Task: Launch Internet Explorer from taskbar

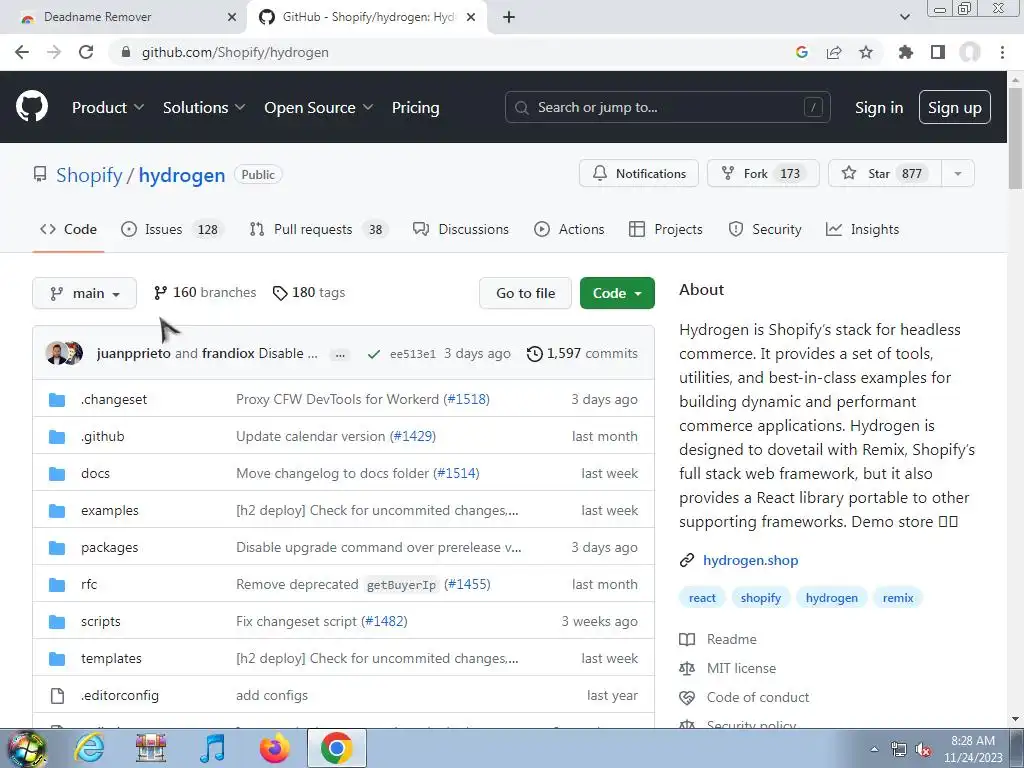Action: point(89,748)
